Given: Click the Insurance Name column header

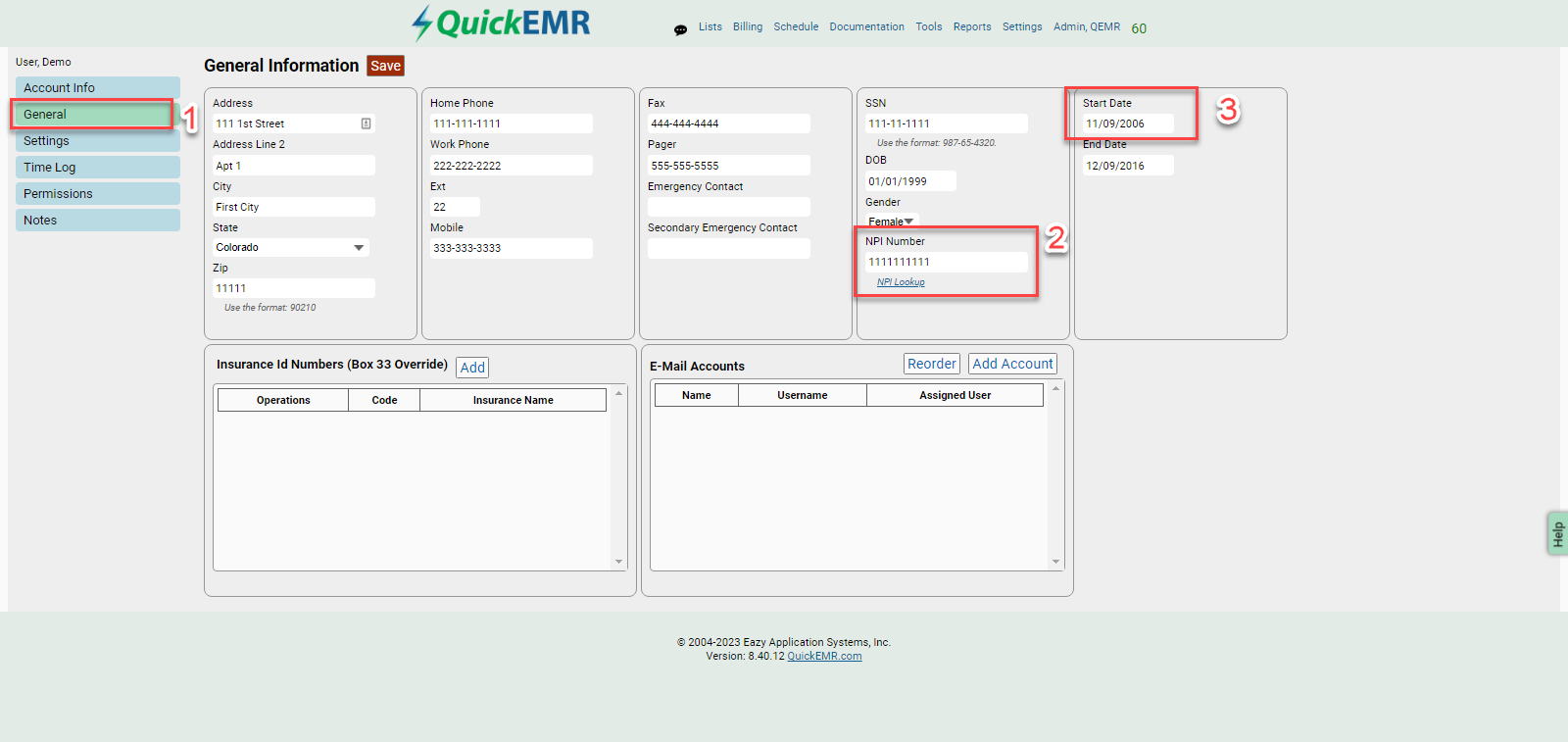Looking at the screenshot, I should 514,400.
